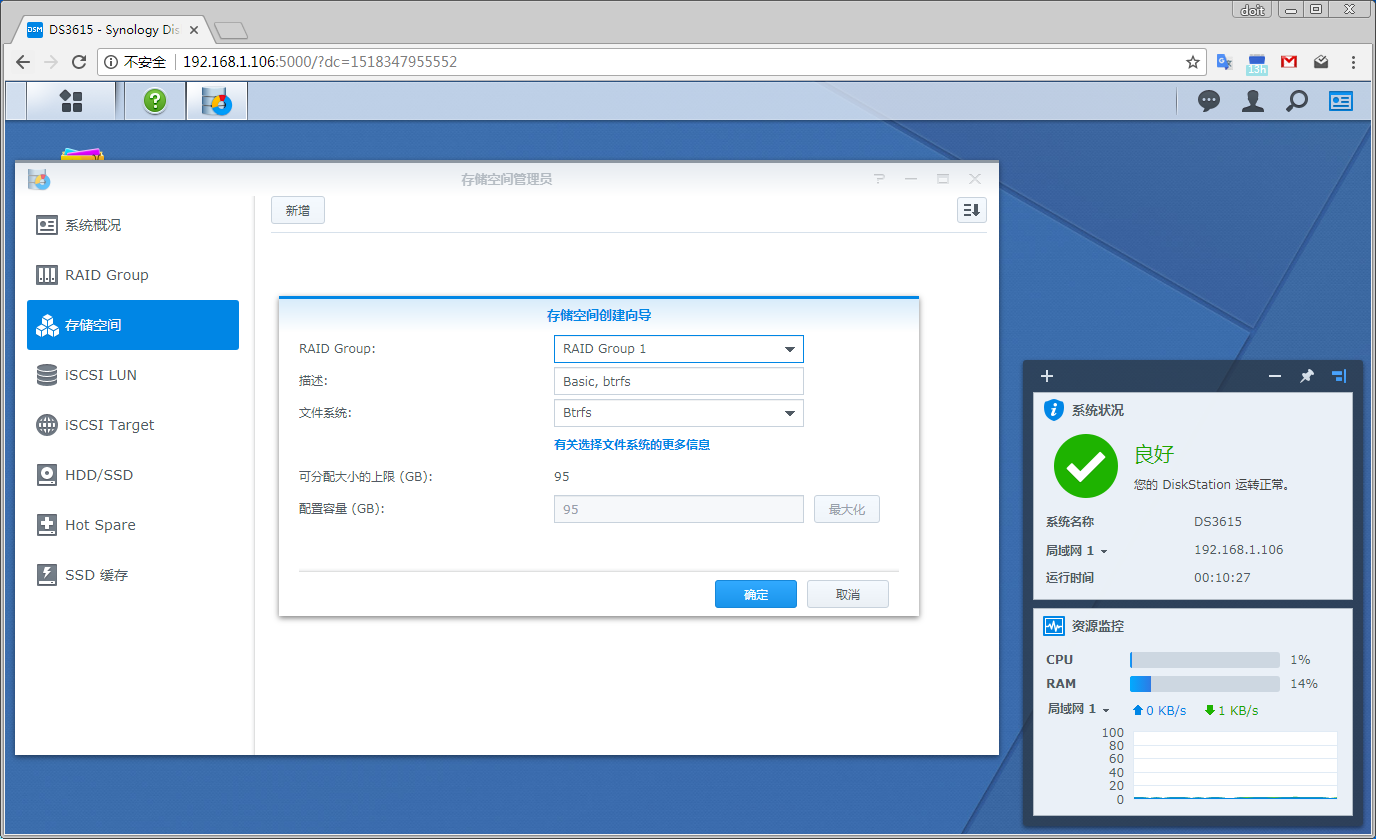Open the calendar extension icon
This screenshot has height=839, width=1376.
point(1257,64)
